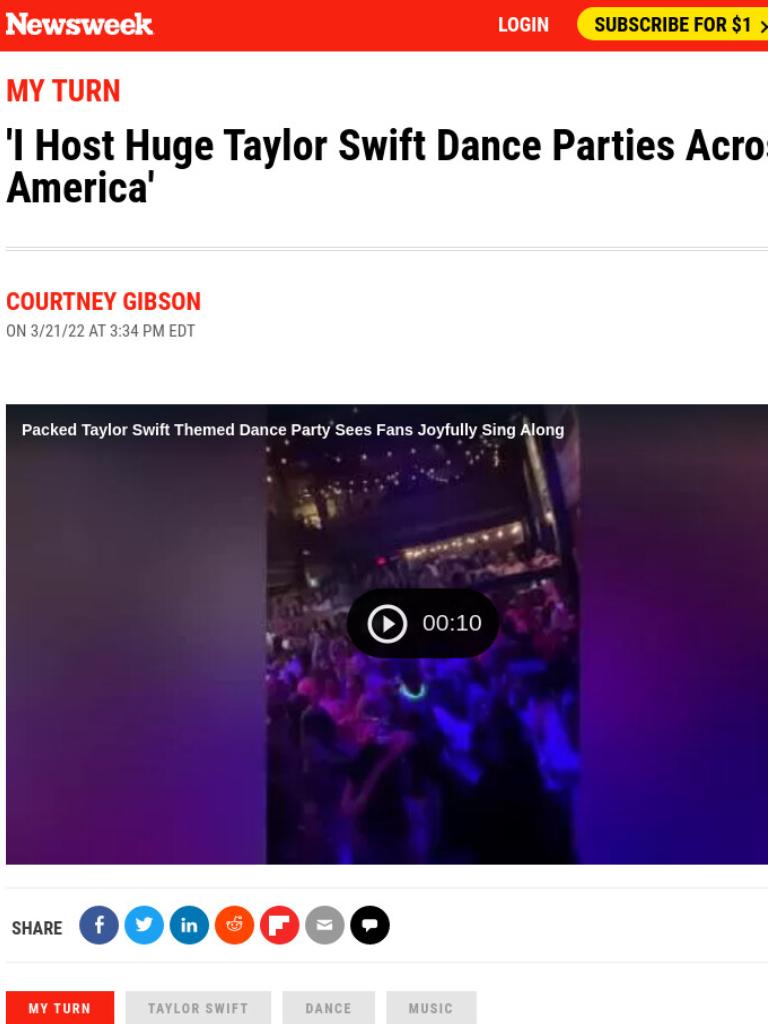Image resolution: width=768 pixels, height=1024 pixels.
Task: Open the LOGIN page
Action: click(x=523, y=25)
